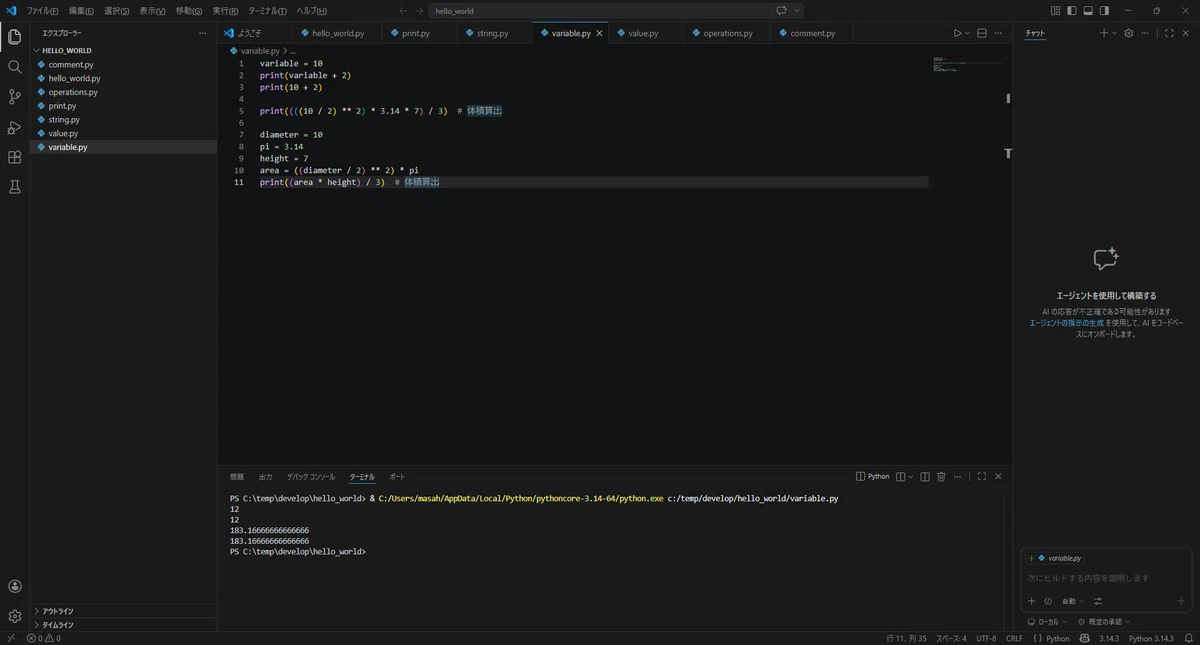This screenshot has width=1200, height=645.
Task: Open run button dropdown arrow
Action: (968, 33)
